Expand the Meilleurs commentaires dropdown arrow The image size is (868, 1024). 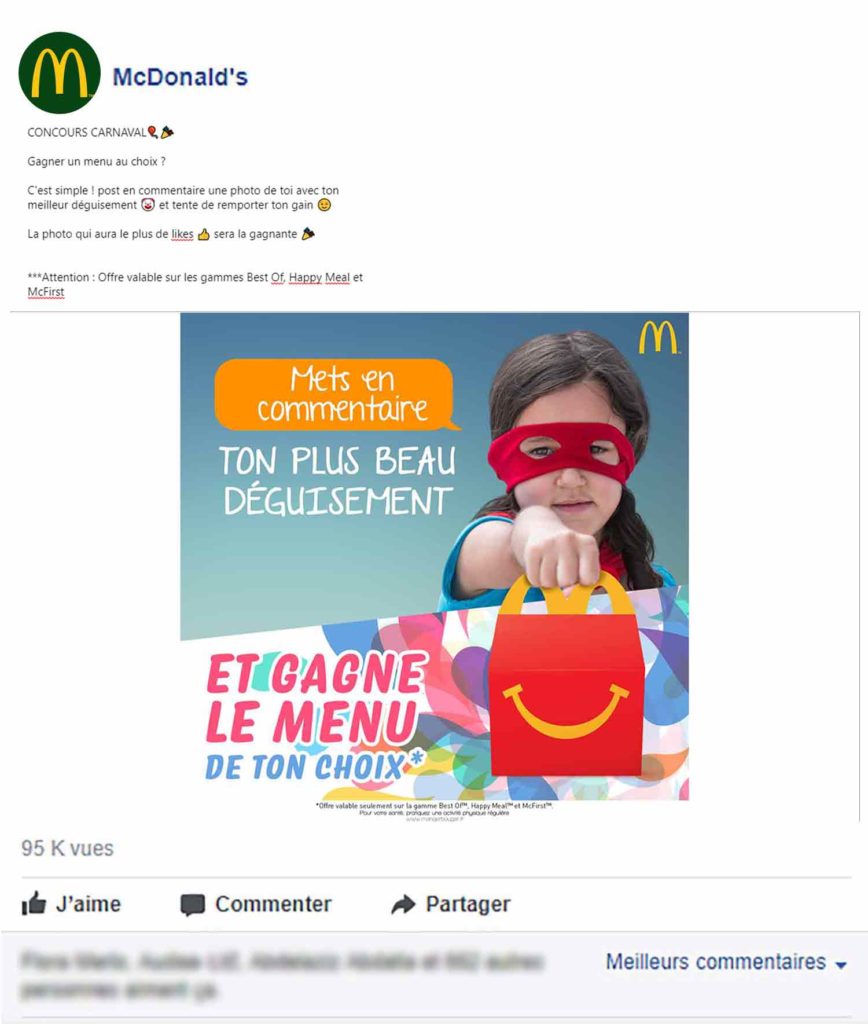(x=841, y=964)
